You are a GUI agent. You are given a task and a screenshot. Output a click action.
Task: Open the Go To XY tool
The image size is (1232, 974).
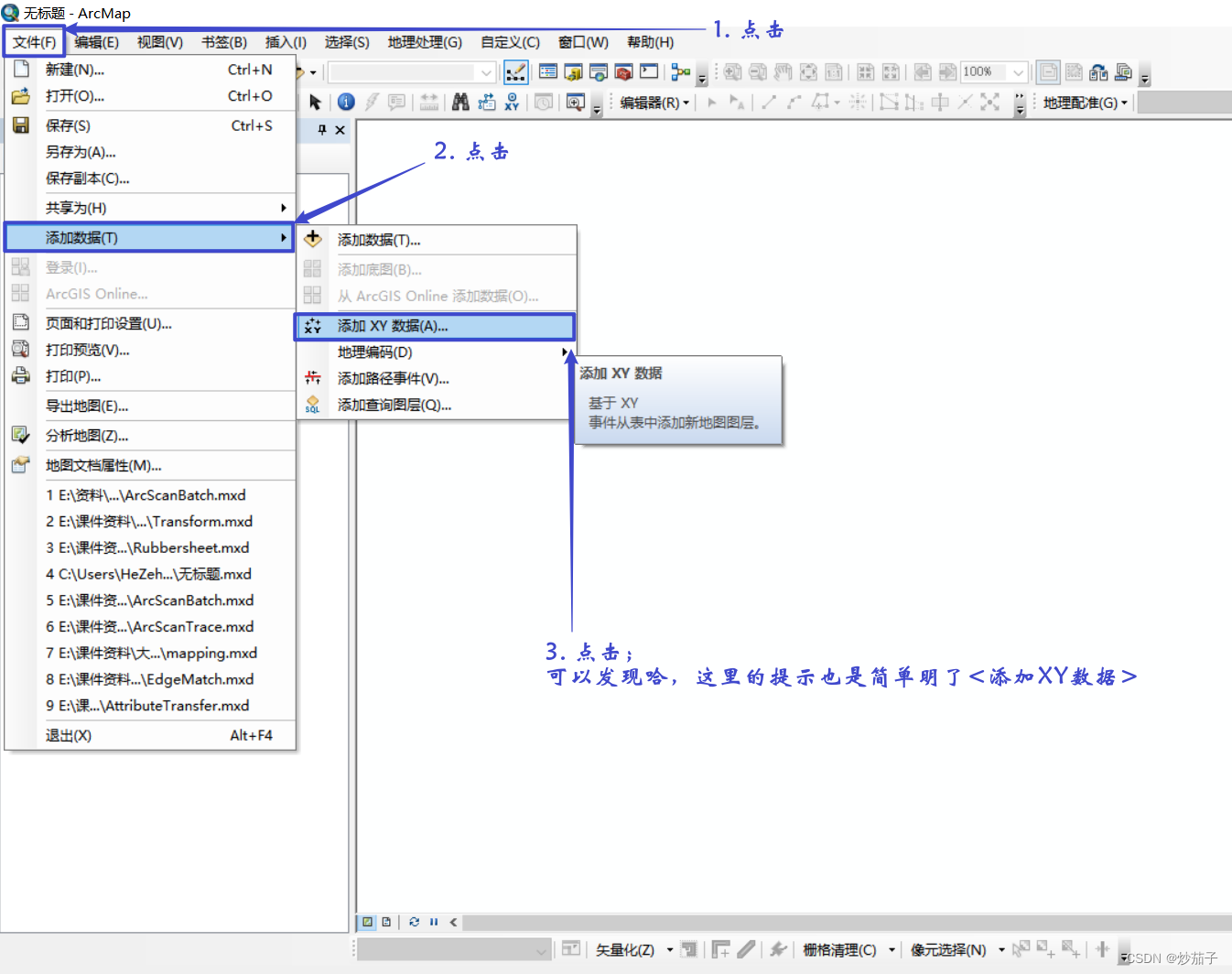pos(512,103)
